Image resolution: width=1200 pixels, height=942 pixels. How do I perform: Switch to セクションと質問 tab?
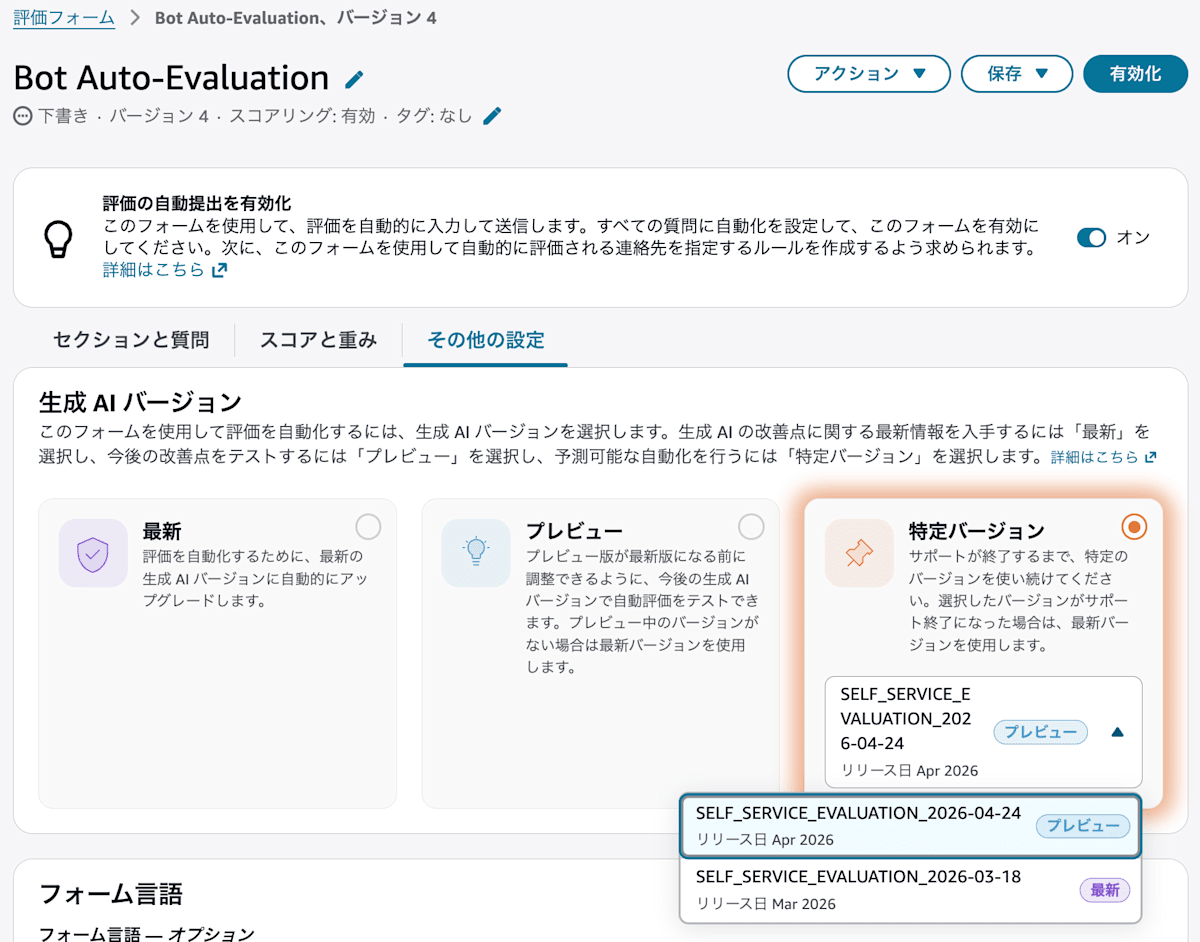pyautogui.click(x=131, y=340)
